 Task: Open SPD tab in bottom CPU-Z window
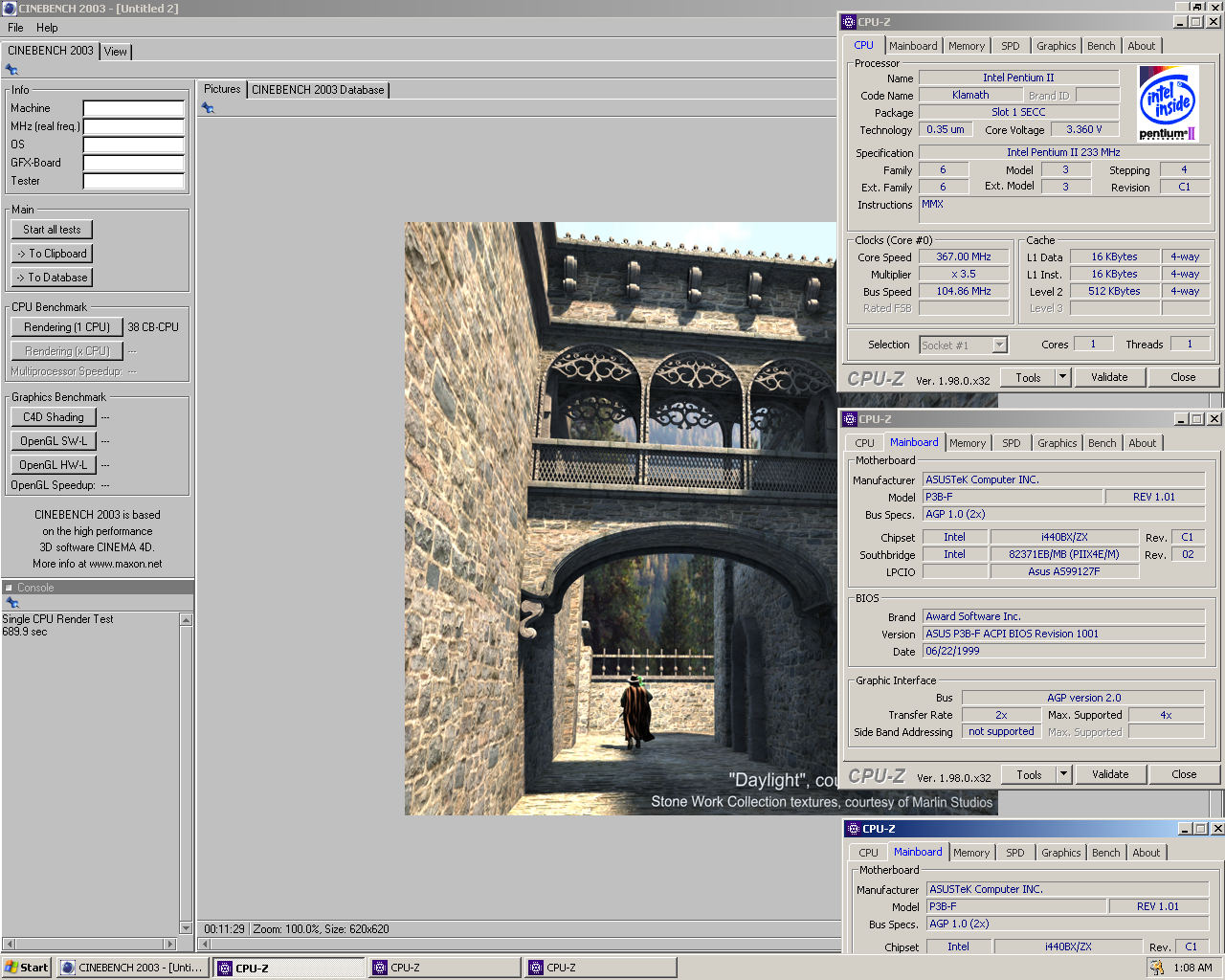1015,853
